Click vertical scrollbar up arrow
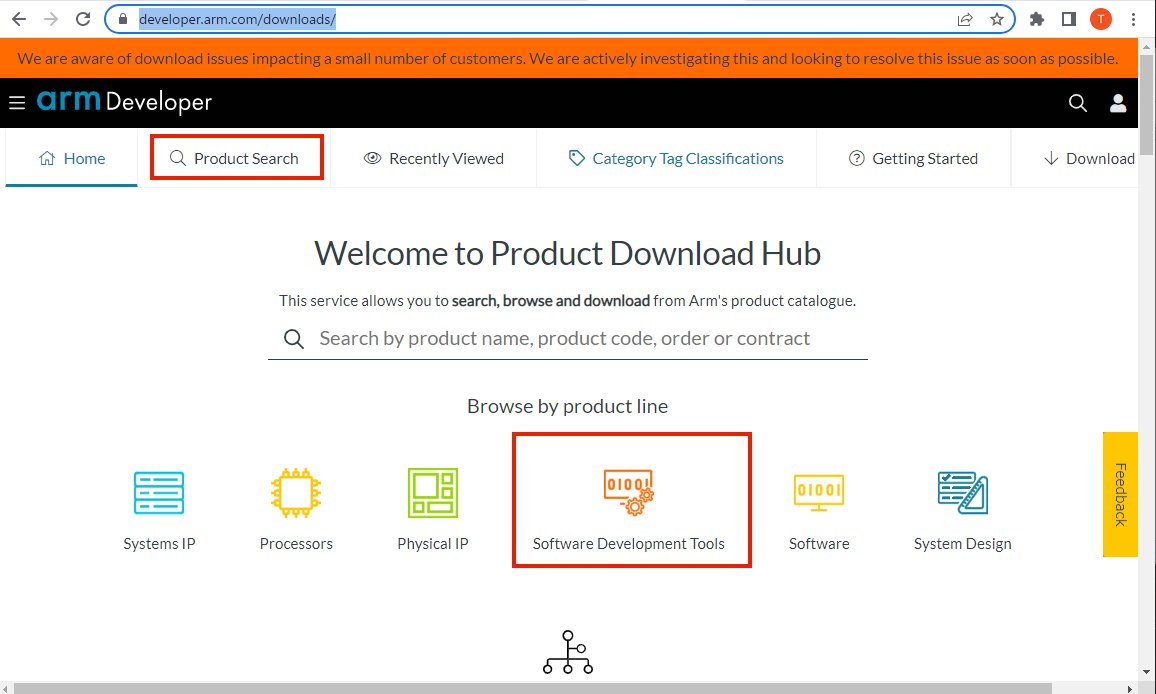The image size is (1156, 694). pyautogui.click(x=1146, y=46)
